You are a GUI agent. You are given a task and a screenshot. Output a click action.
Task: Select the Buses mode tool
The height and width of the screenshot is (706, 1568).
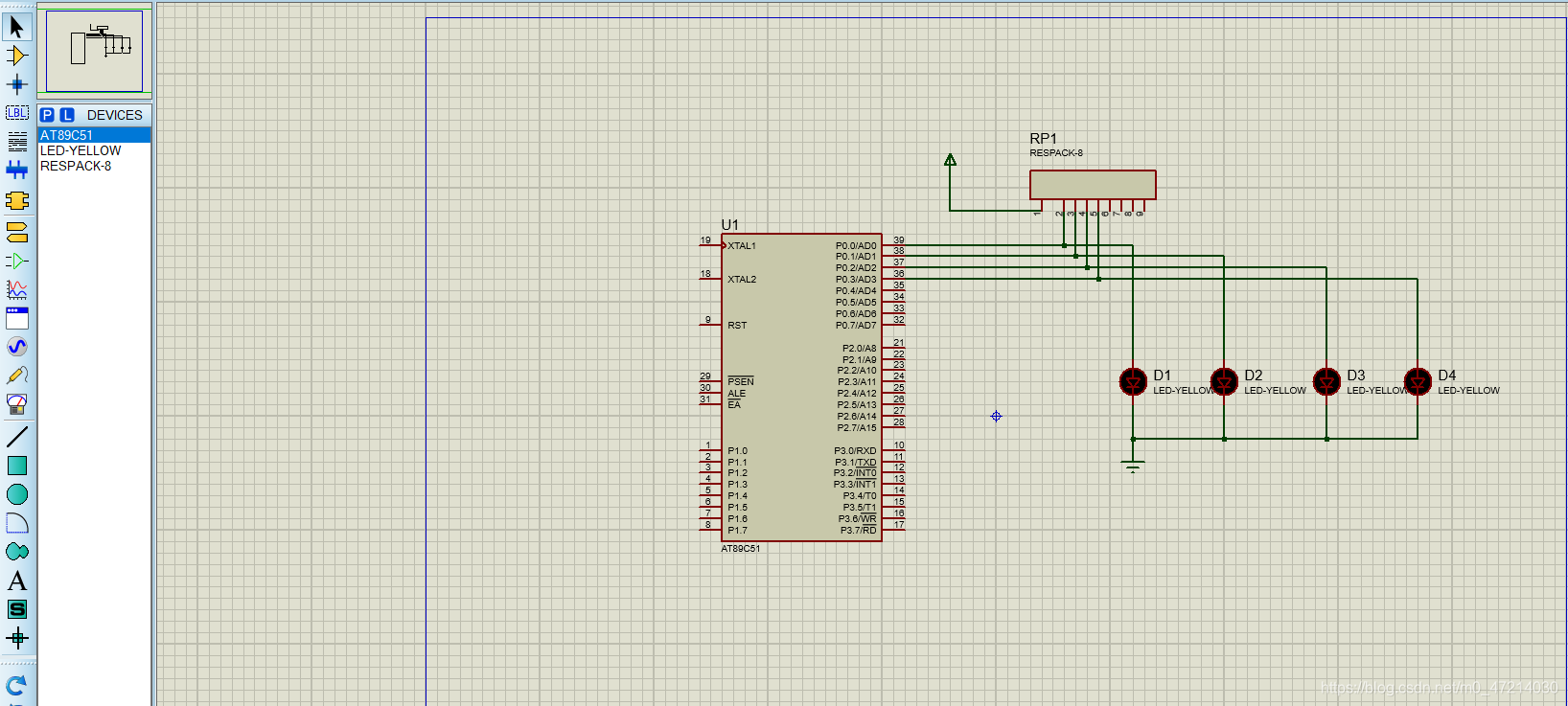click(x=16, y=171)
